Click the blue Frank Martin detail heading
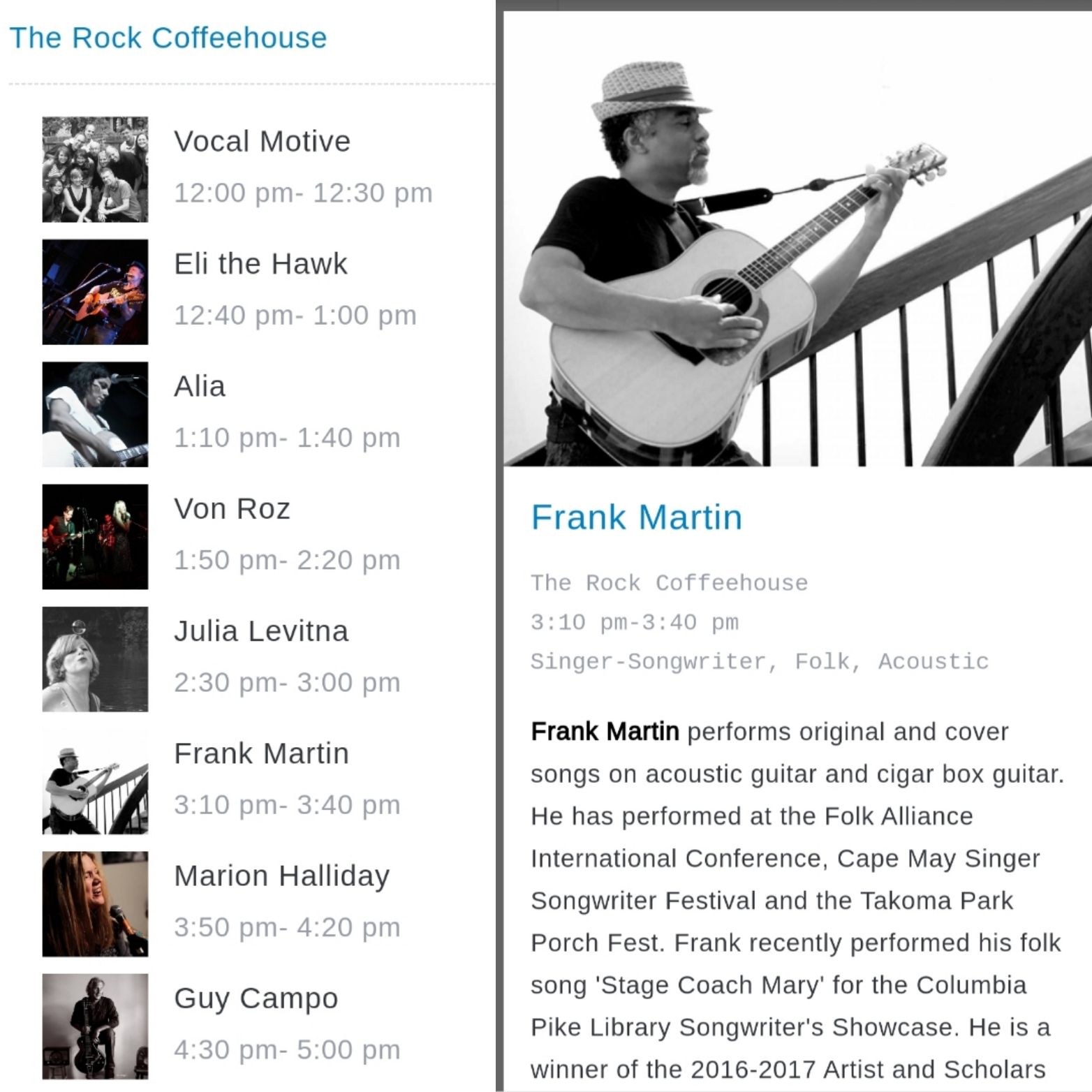The width and height of the screenshot is (1092, 1092). click(x=636, y=517)
